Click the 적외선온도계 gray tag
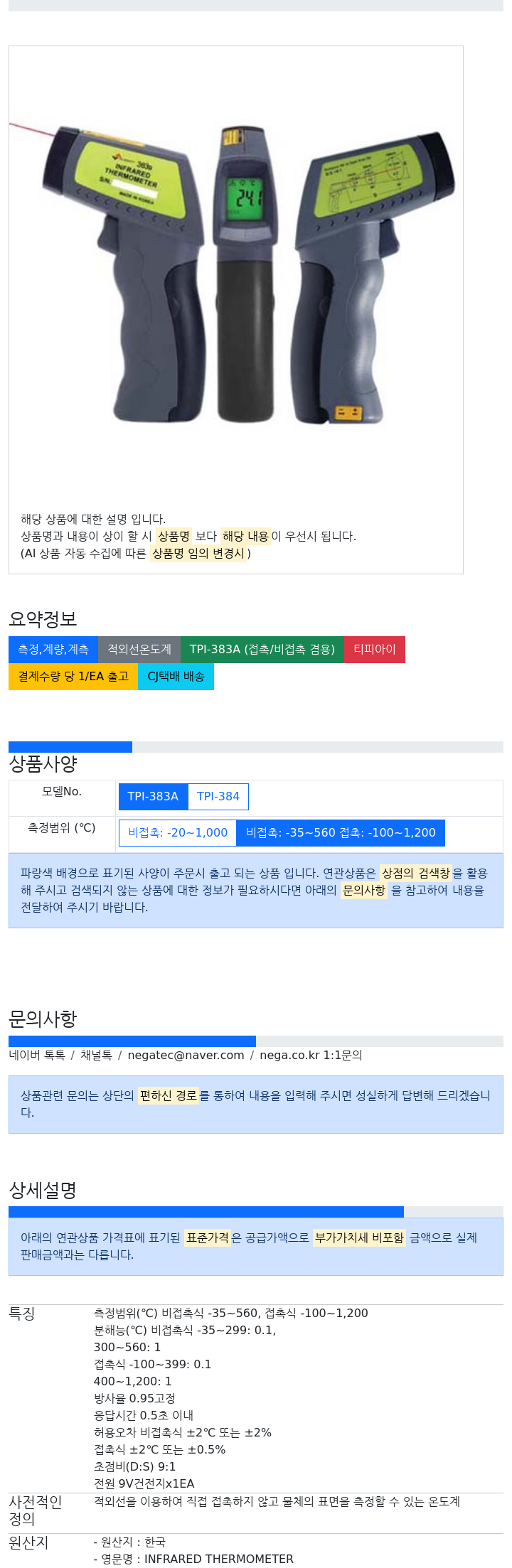This screenshot has height=1568, width=512. pyautogui.click(x=139, y=649)
